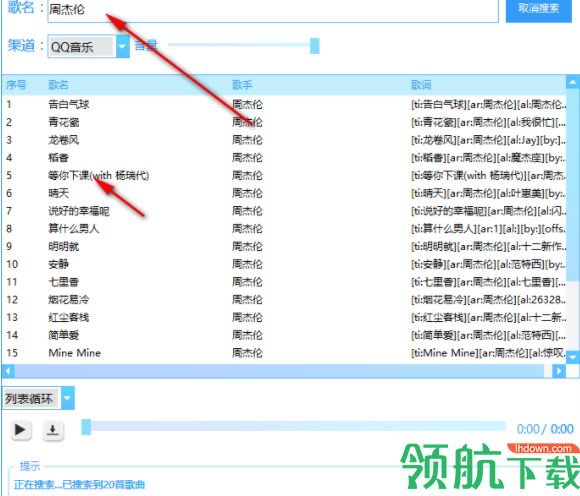Image resolution: width=580 pixels, height=496 pixels.
Task: Select the song 龙卷风
Action: (x=64, y=140)
